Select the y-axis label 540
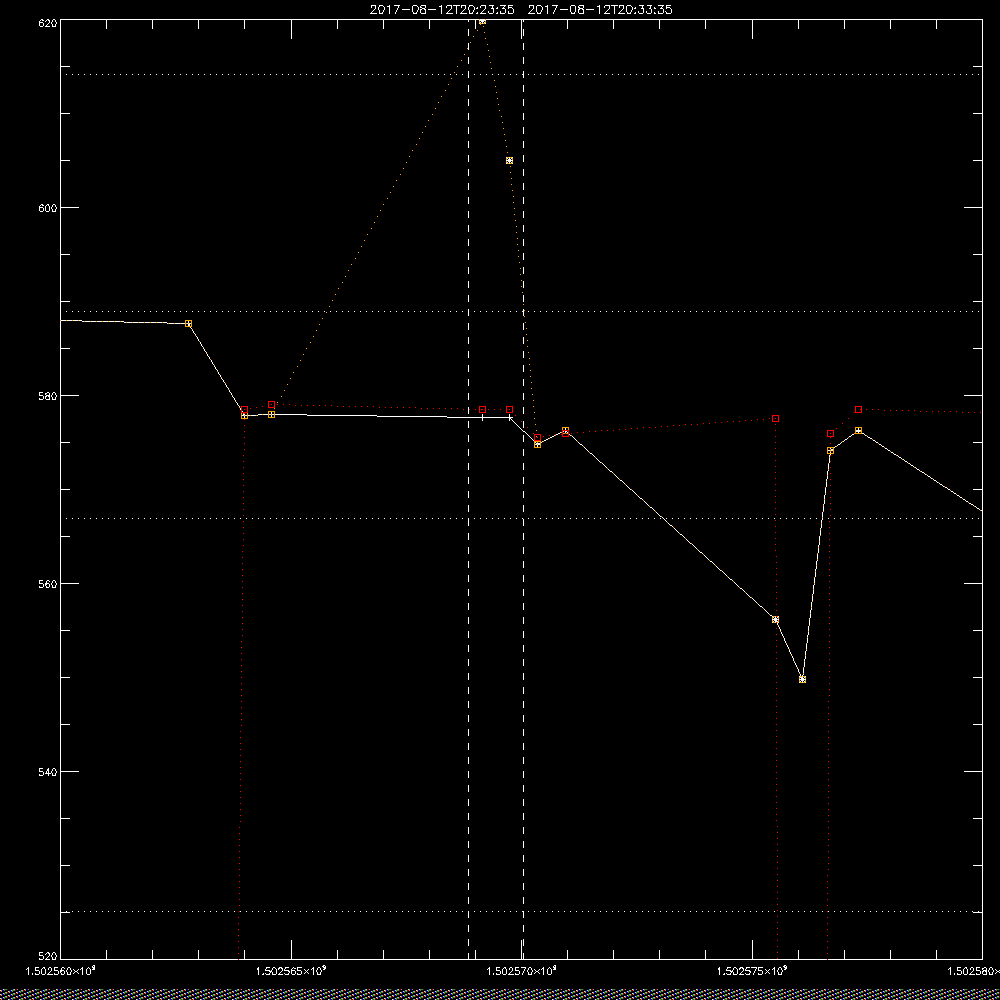 tap(48, 772)
